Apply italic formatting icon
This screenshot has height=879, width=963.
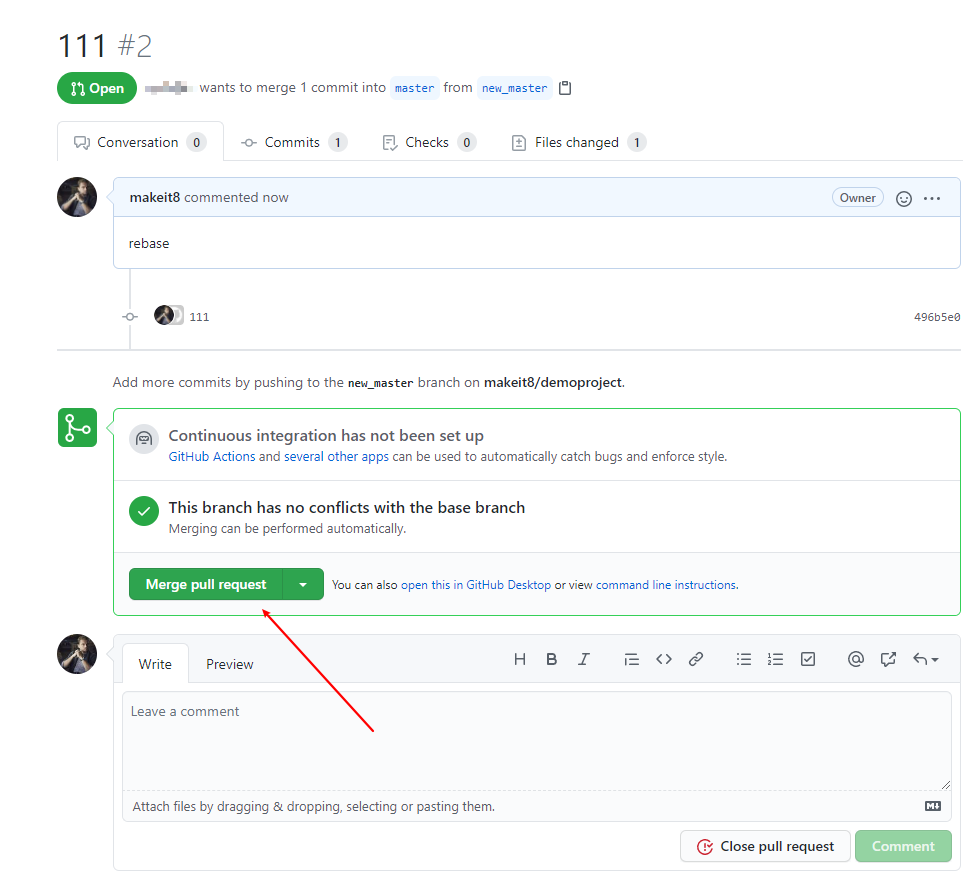coord(583,659)
